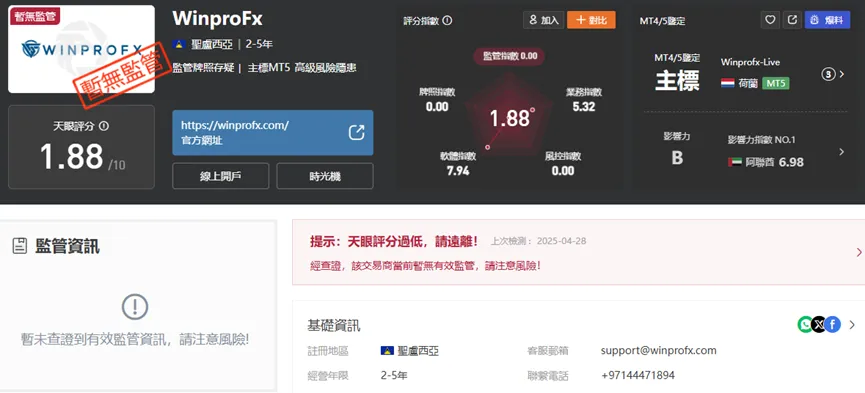Open the WhatsApp contact icon
This screenshot has height=393, width=865.
coord(805,325)
